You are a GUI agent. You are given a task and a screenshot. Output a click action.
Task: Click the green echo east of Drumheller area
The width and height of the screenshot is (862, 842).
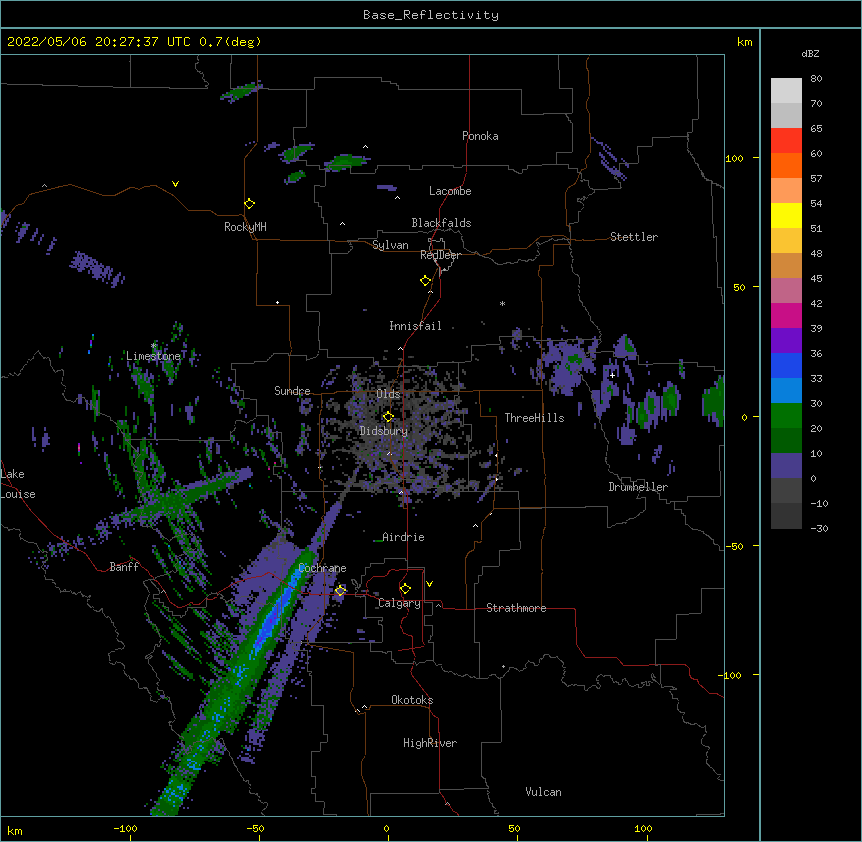(x=713, y=403)
